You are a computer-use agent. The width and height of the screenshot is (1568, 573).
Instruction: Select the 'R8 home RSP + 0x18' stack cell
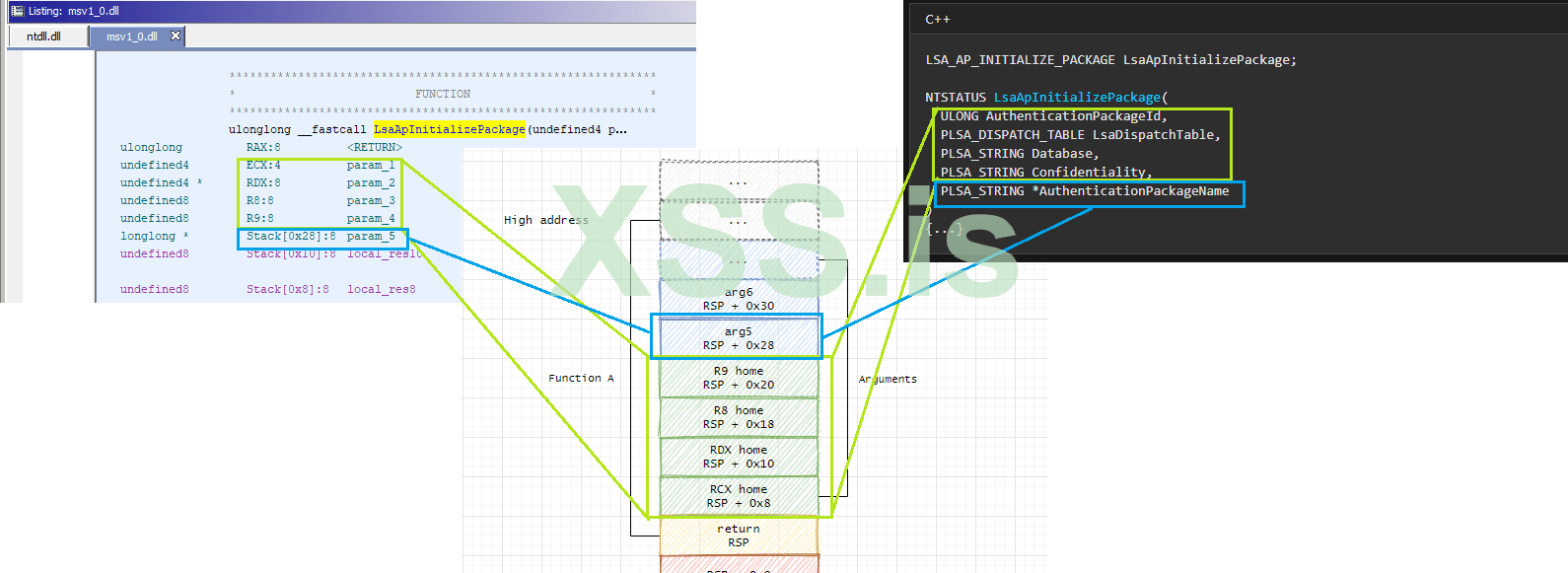click(739, 416)
